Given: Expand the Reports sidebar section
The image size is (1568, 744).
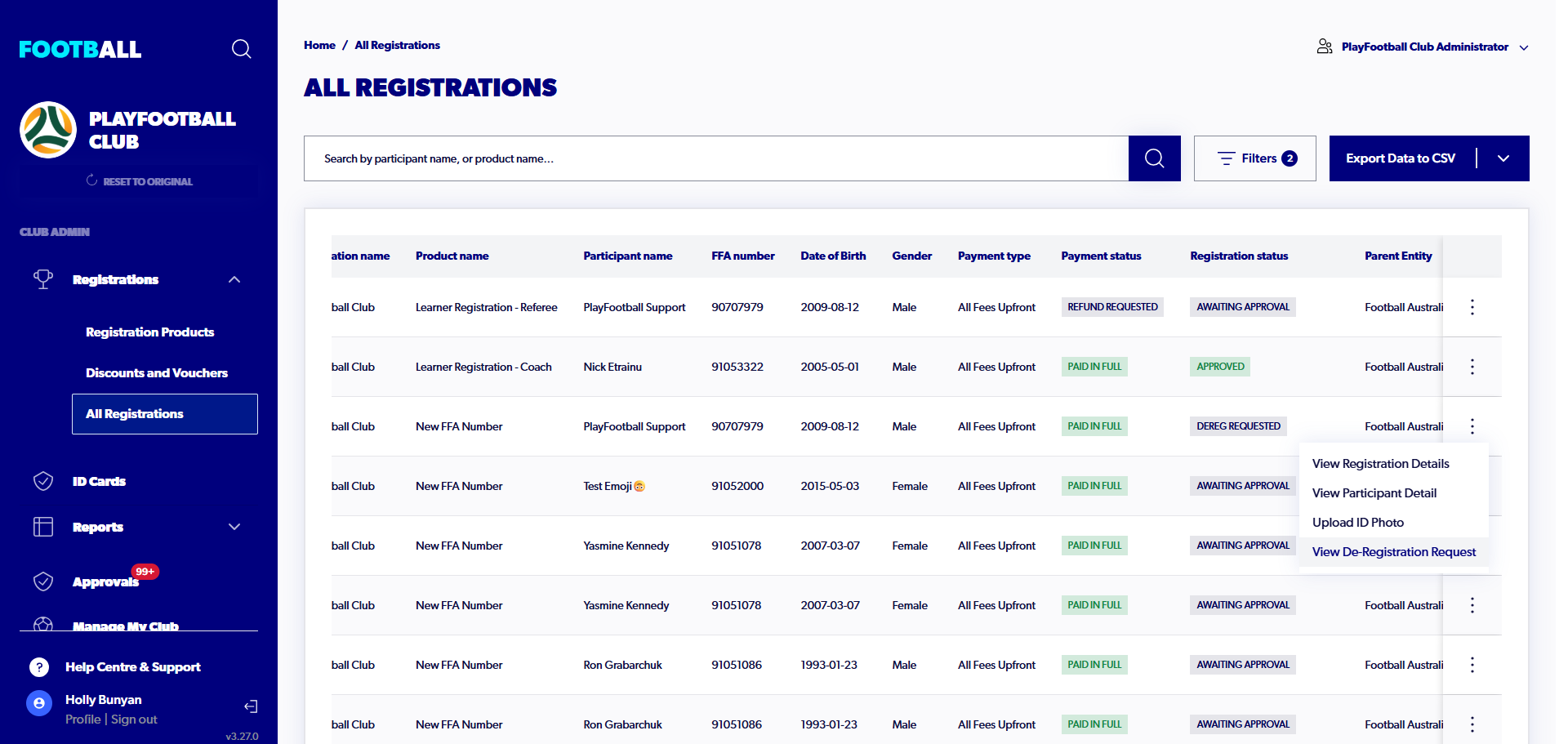Looking at the screenshot, I should [x=234, y=527].
